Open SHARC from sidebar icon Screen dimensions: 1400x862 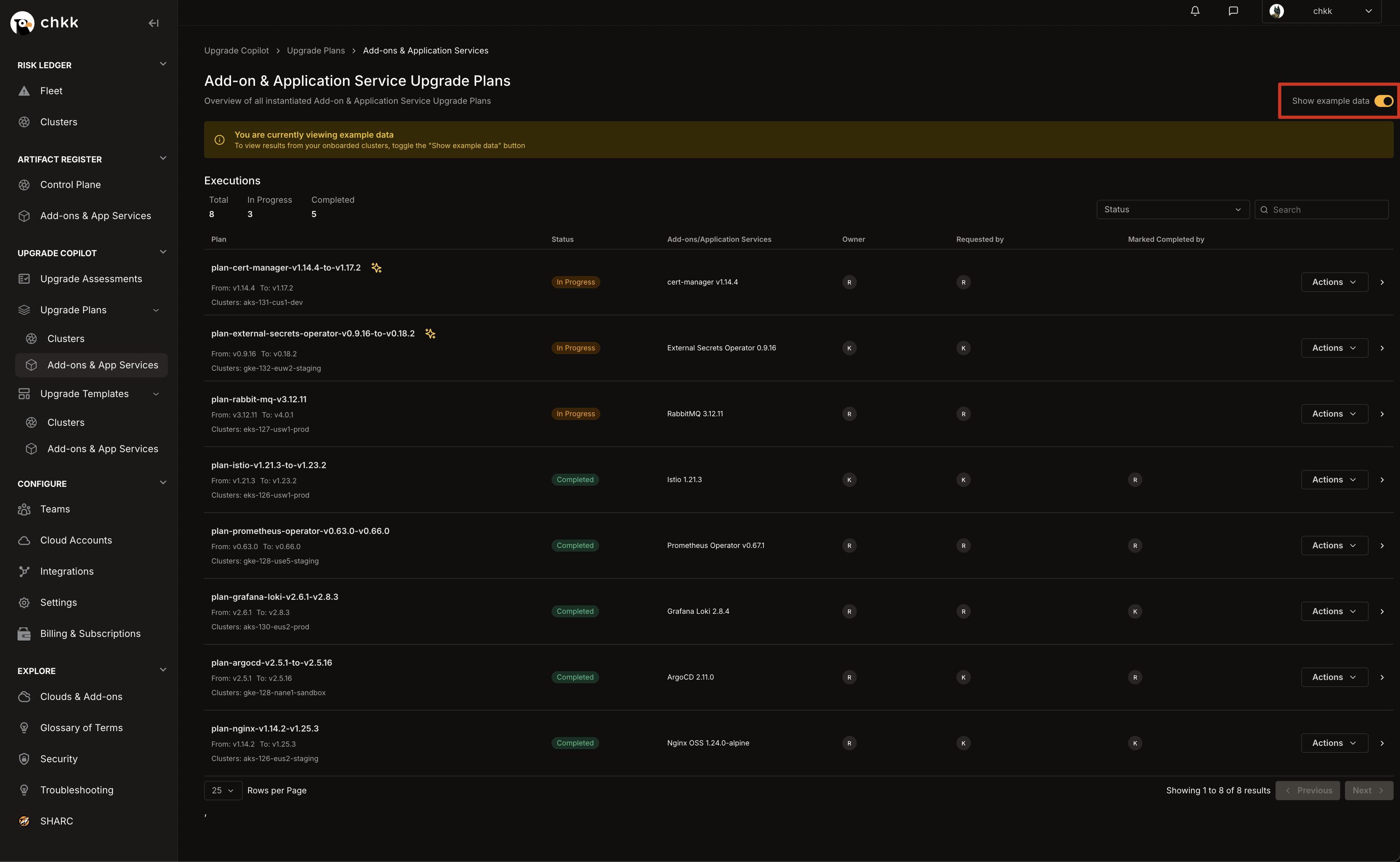pos(24,821)
